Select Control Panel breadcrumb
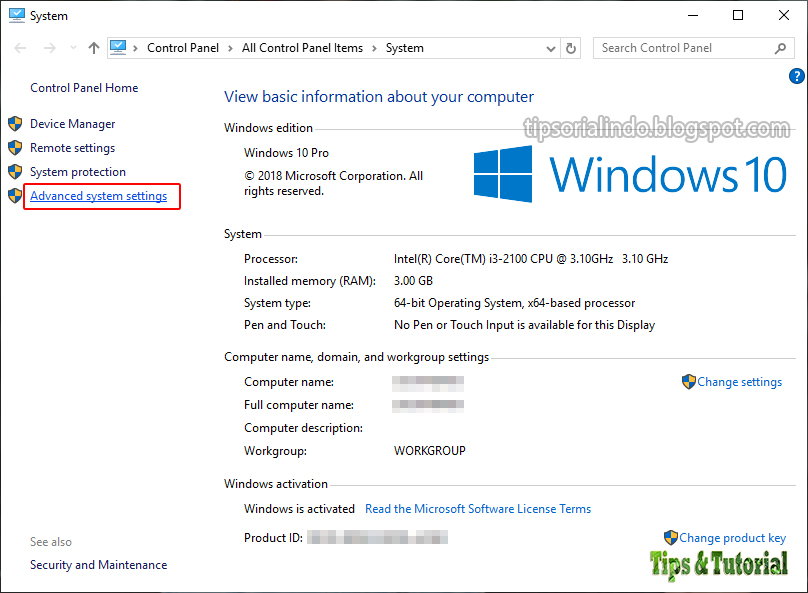The image size is (808, 593). click(x=182, y=48)
